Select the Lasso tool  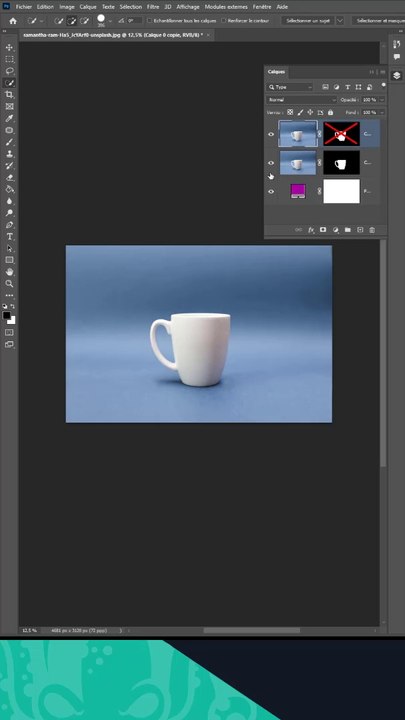[9, 71]
